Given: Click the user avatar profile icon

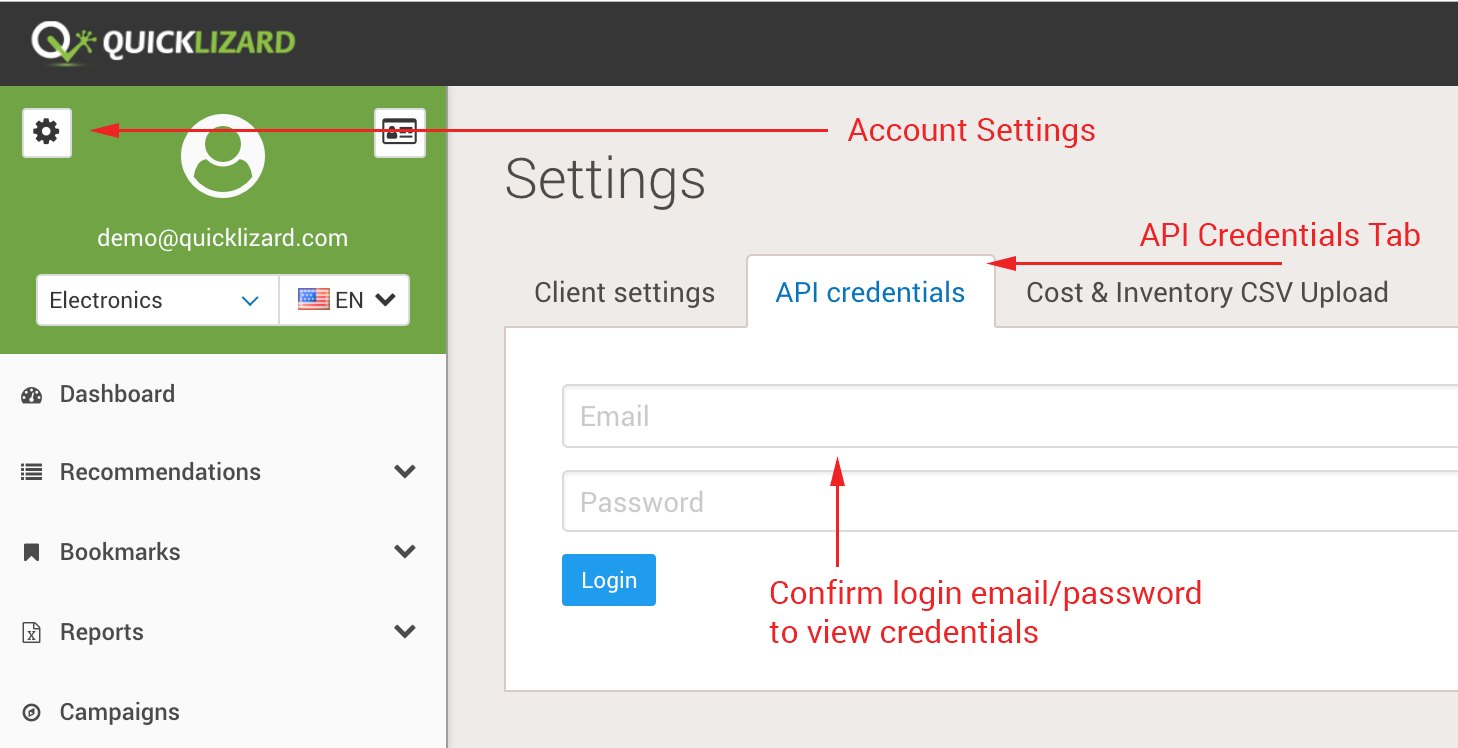Looking at the screenshot, I should [222, 155].
